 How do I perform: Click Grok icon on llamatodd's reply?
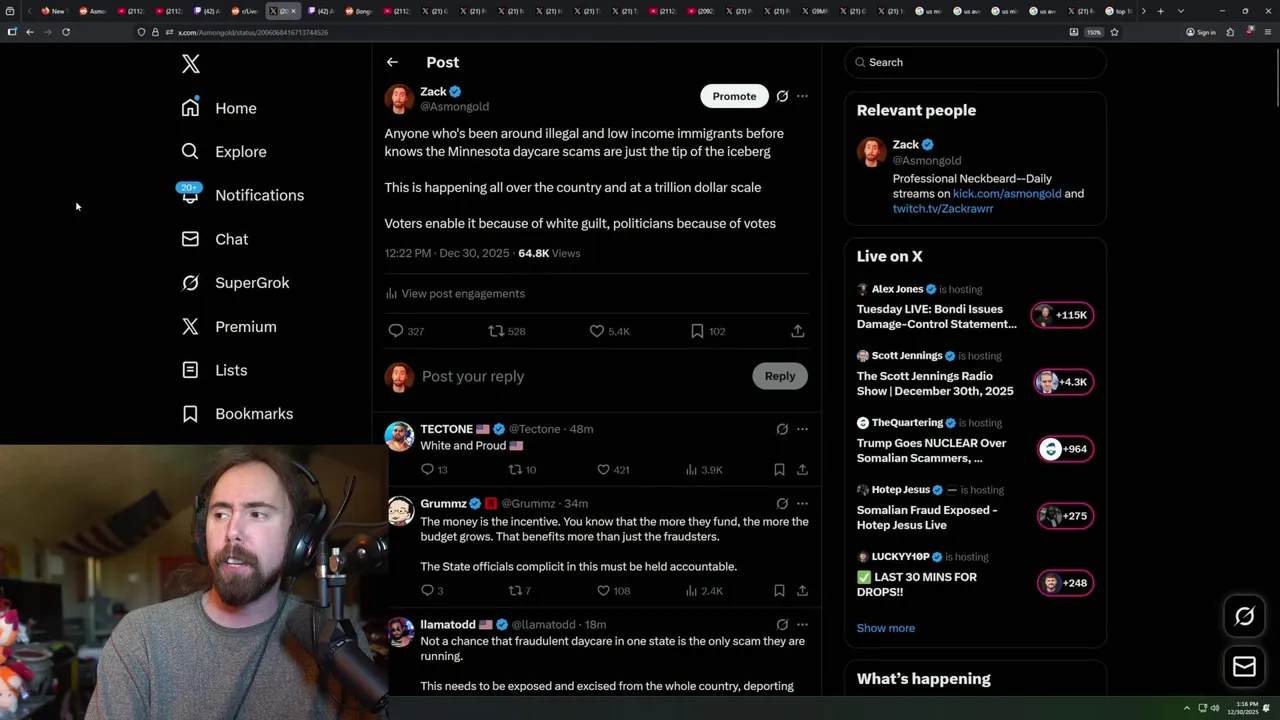pos(782,625)
